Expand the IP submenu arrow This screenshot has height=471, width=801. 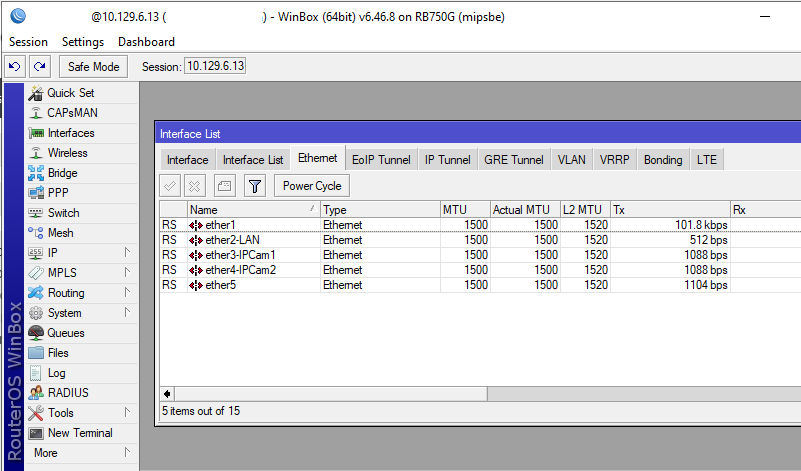click(x=127, y=252)
